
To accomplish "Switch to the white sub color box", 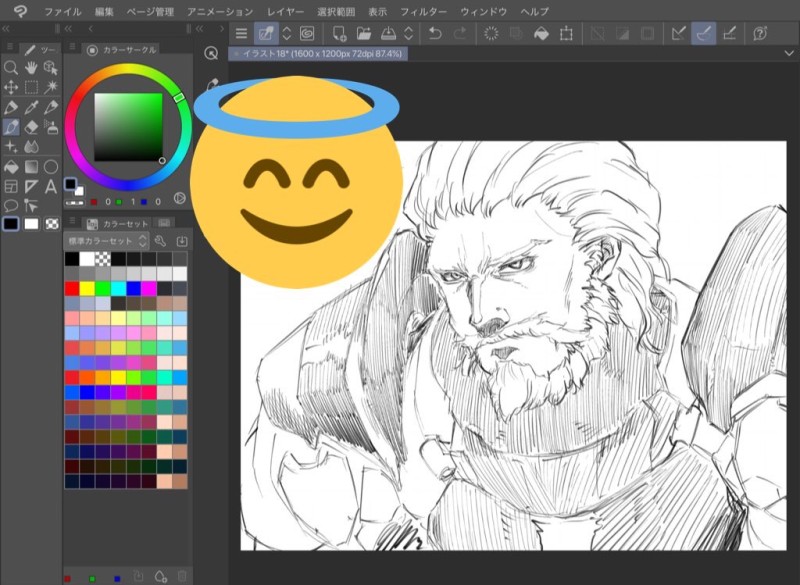I will [x=31, y=224].
